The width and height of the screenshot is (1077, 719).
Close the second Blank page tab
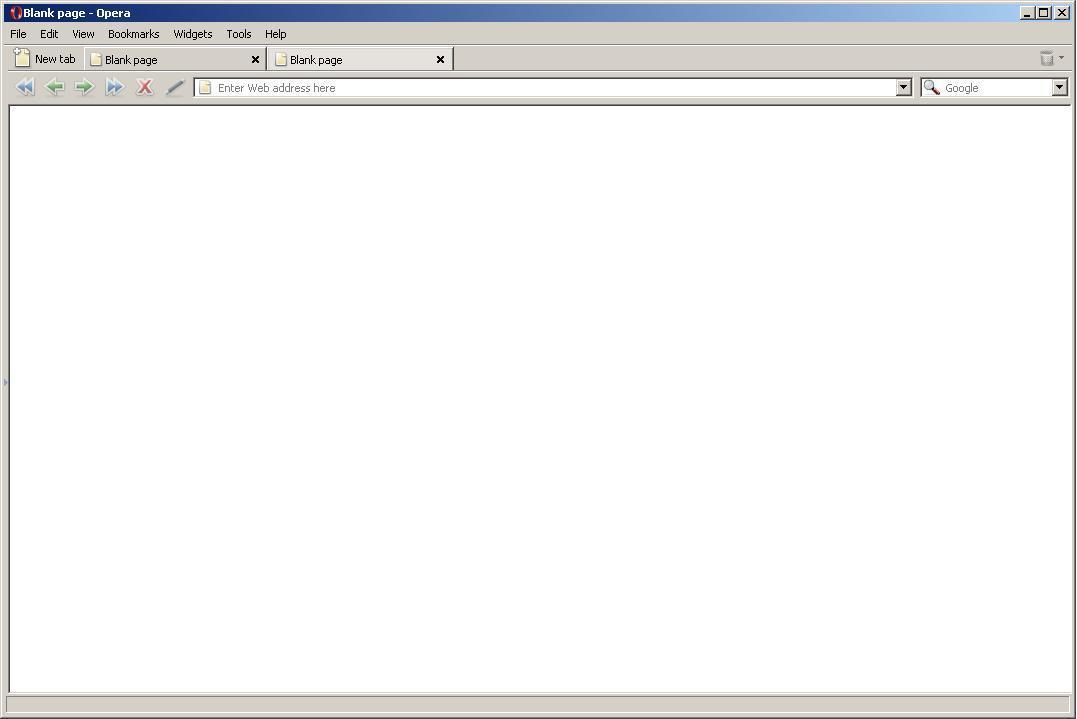(440, 60)
